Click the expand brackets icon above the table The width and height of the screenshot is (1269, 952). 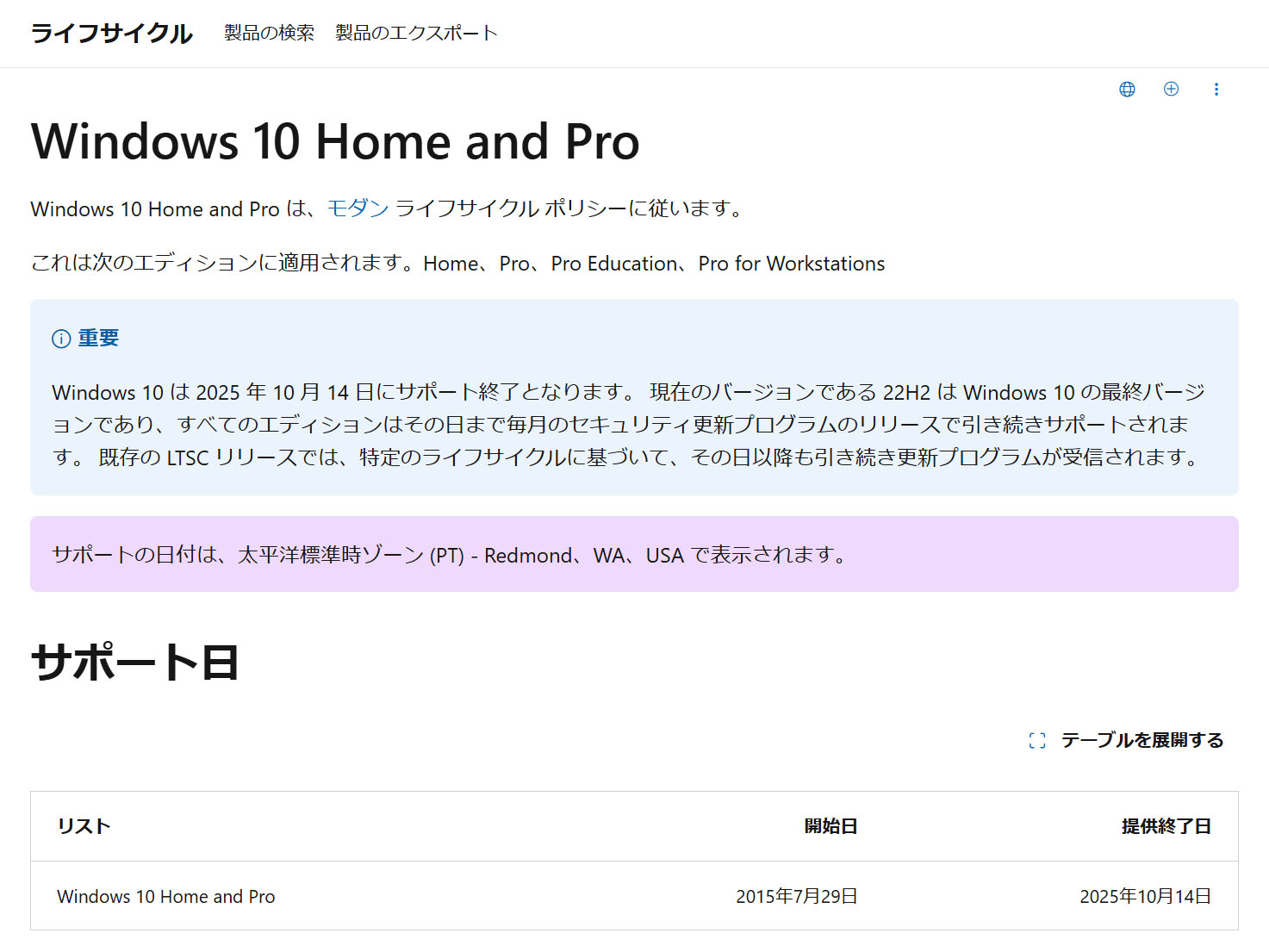point(1037,741)
